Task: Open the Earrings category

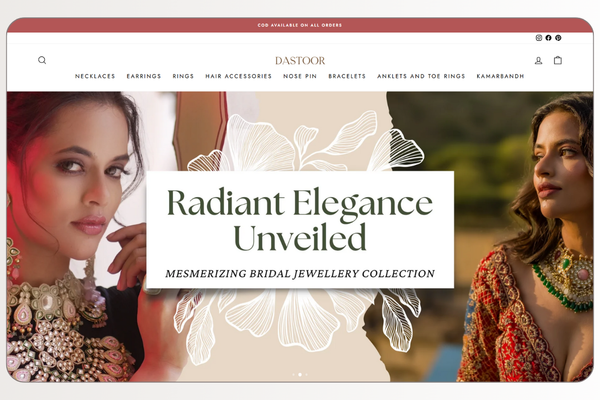Action: pos(144,76)
